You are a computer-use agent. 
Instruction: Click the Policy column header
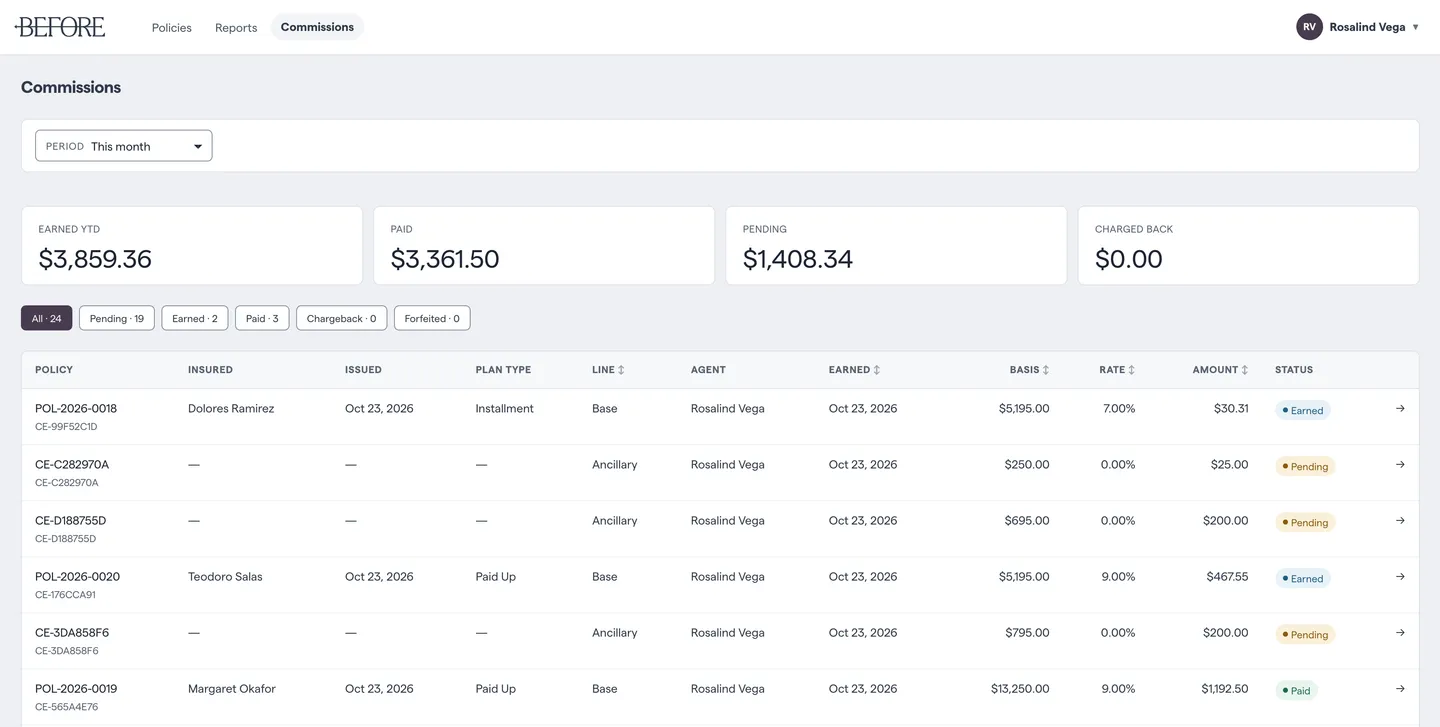pyautogui.click(x=54, y=370)
